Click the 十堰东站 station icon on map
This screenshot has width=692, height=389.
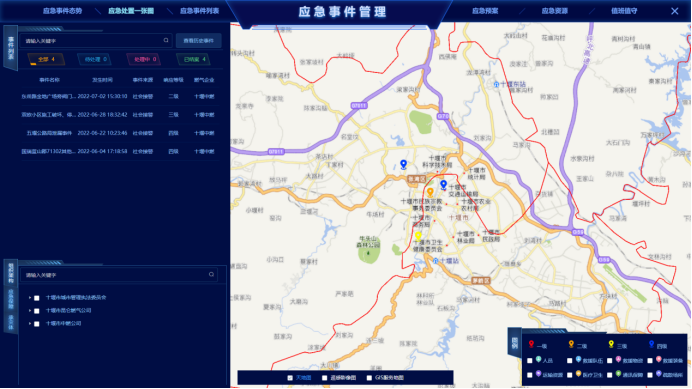pos(496,84)
